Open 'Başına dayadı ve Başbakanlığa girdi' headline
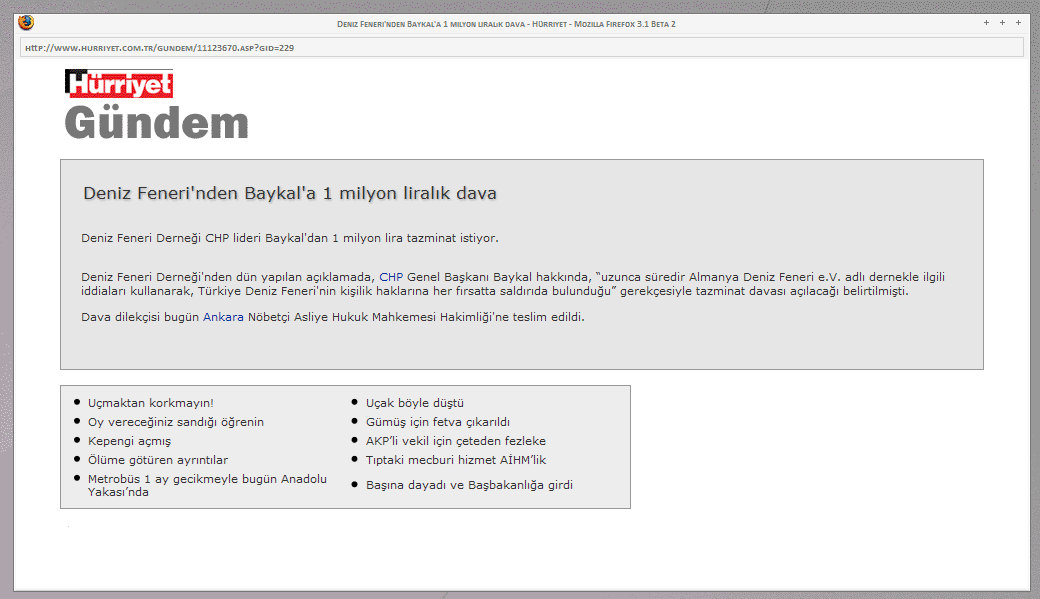Viewport: 1040px width, 599px height. (x=469, y=485)
